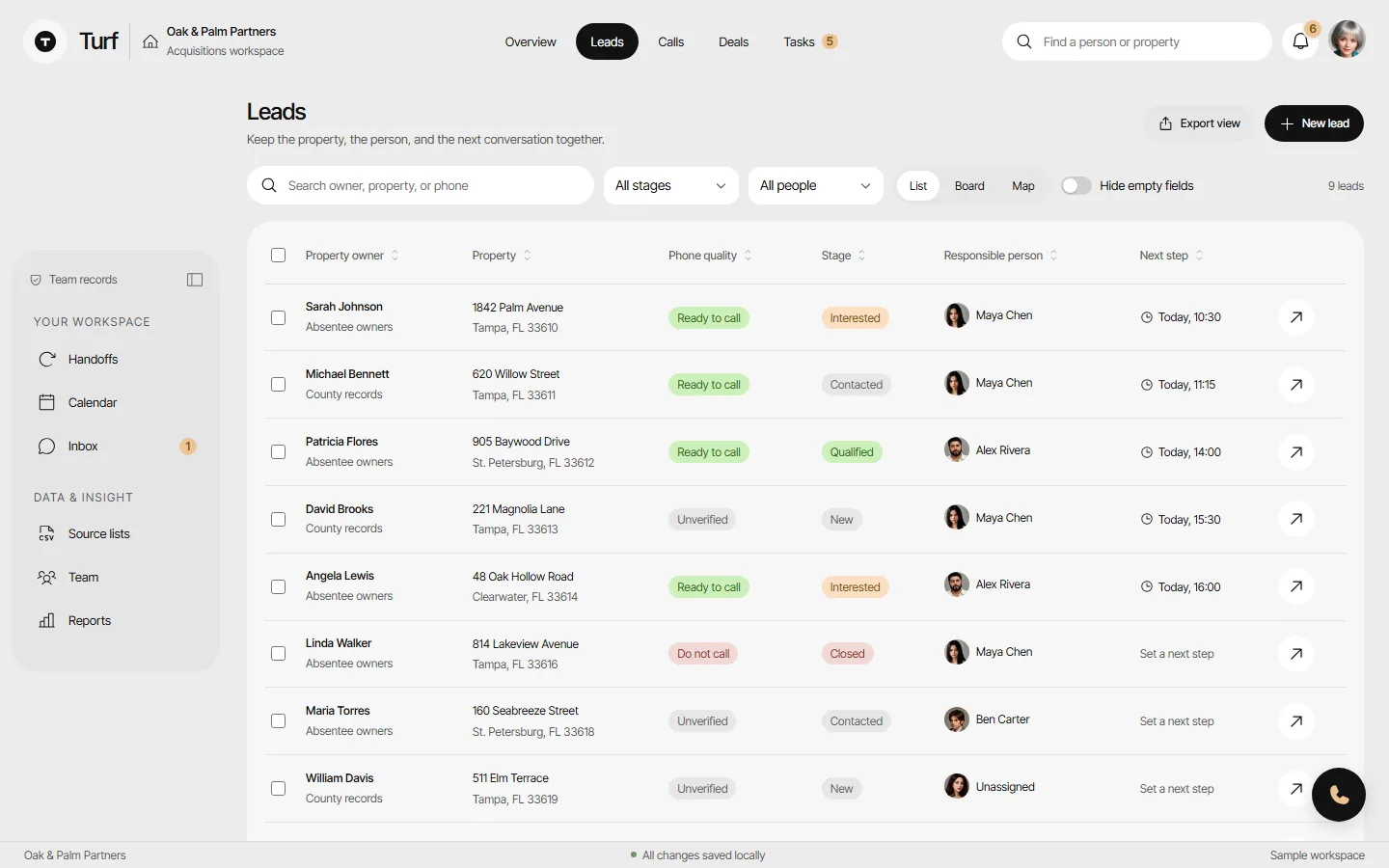Select List view
Viewport: 1389px width, 868px height.
pos(918,186)
